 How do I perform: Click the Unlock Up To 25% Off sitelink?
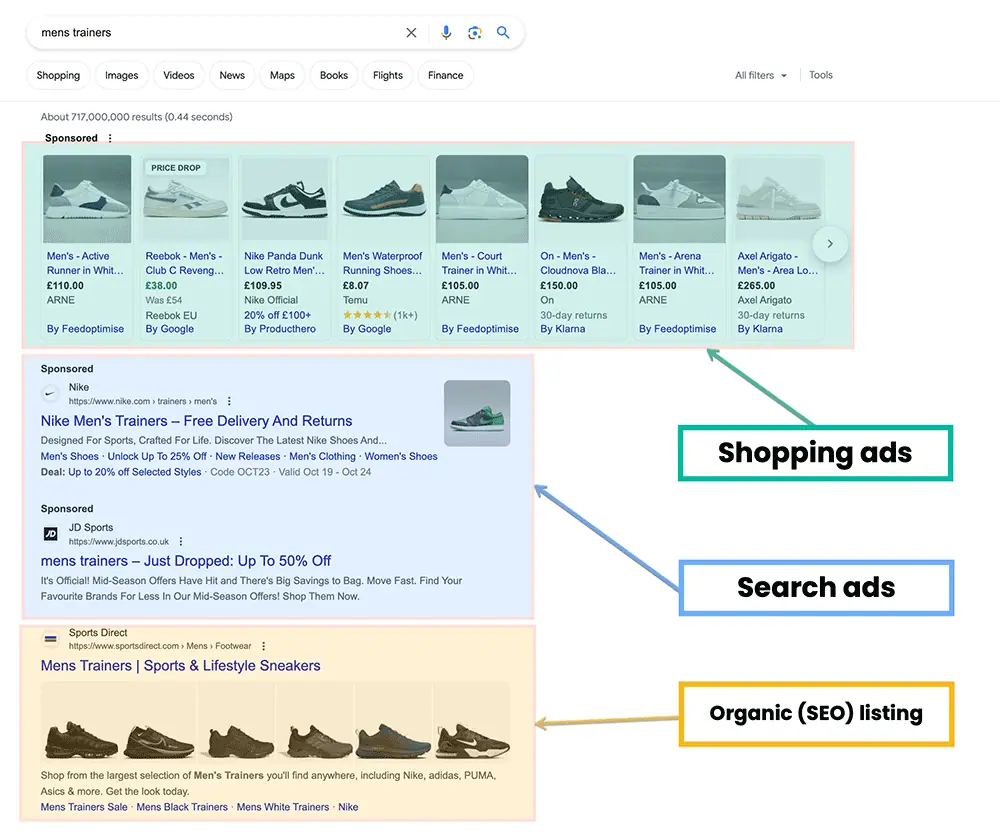(x=157, y=457)
